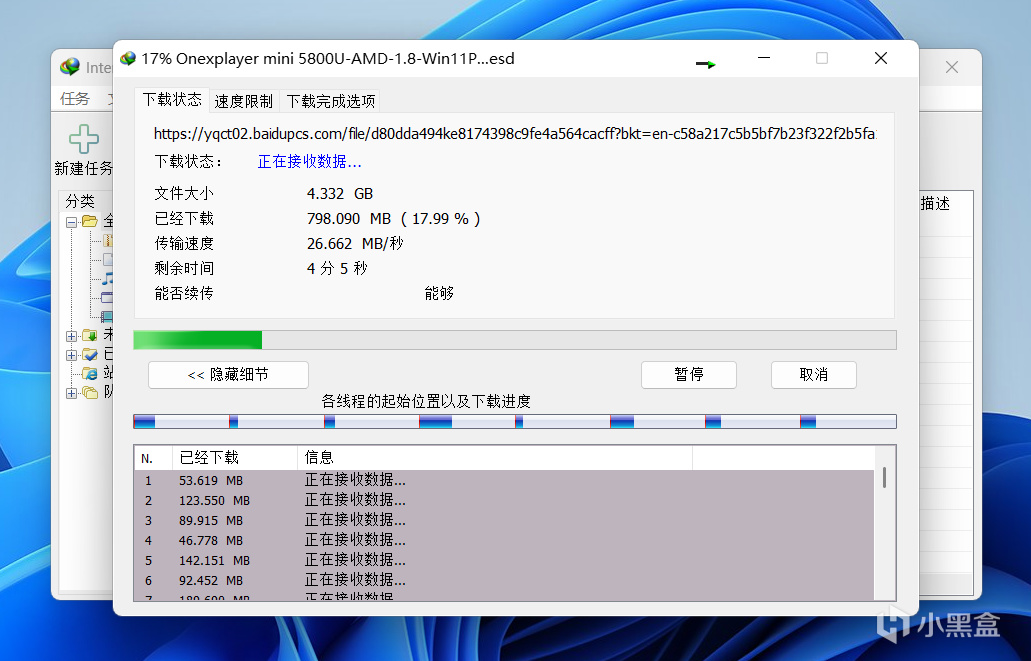
Task: Expand the unfinished downloads tree node
Action: pos(71,336)
